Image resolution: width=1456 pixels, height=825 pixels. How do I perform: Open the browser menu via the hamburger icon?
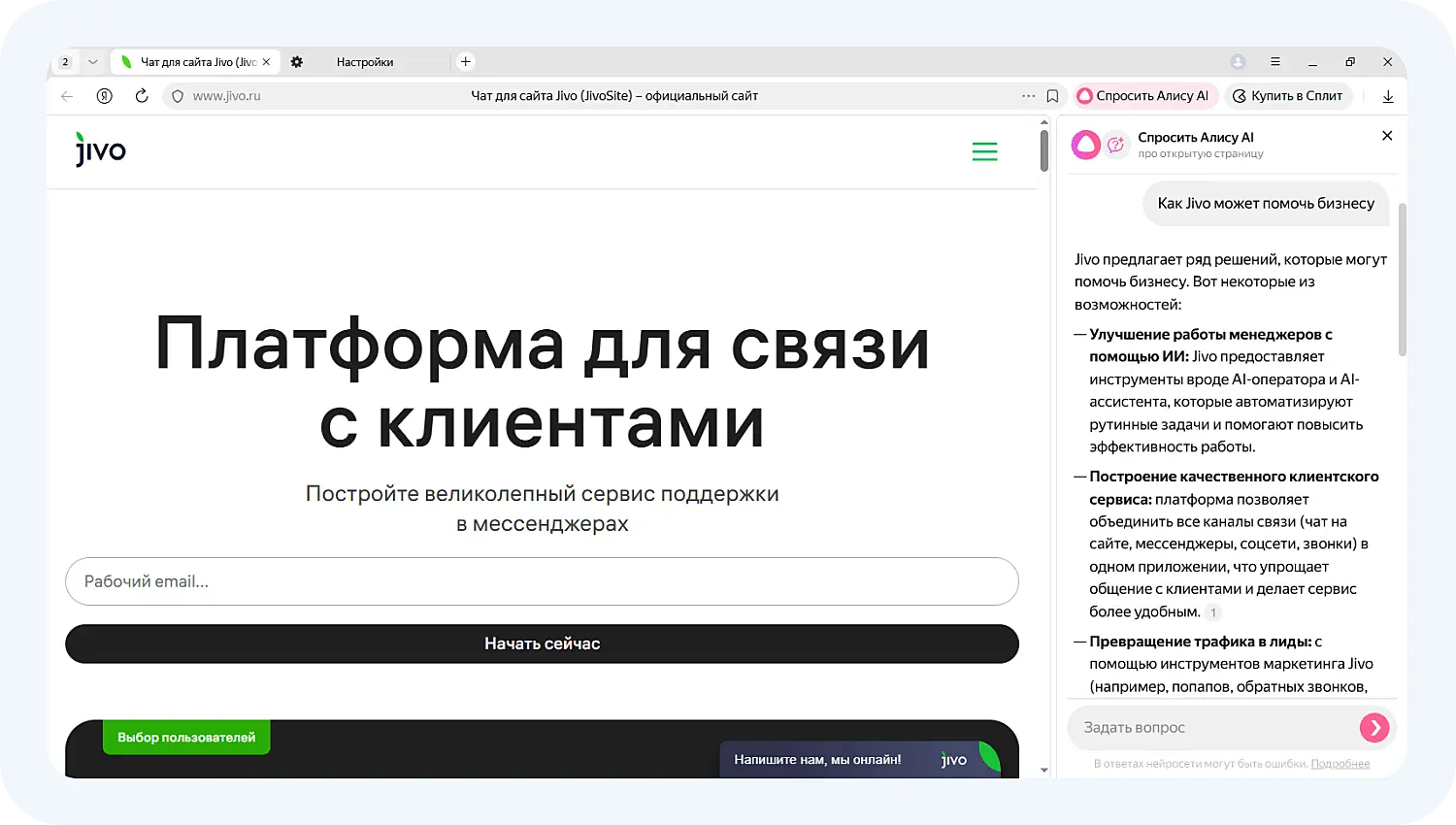pyautogui.click(x=1275, y=61)
